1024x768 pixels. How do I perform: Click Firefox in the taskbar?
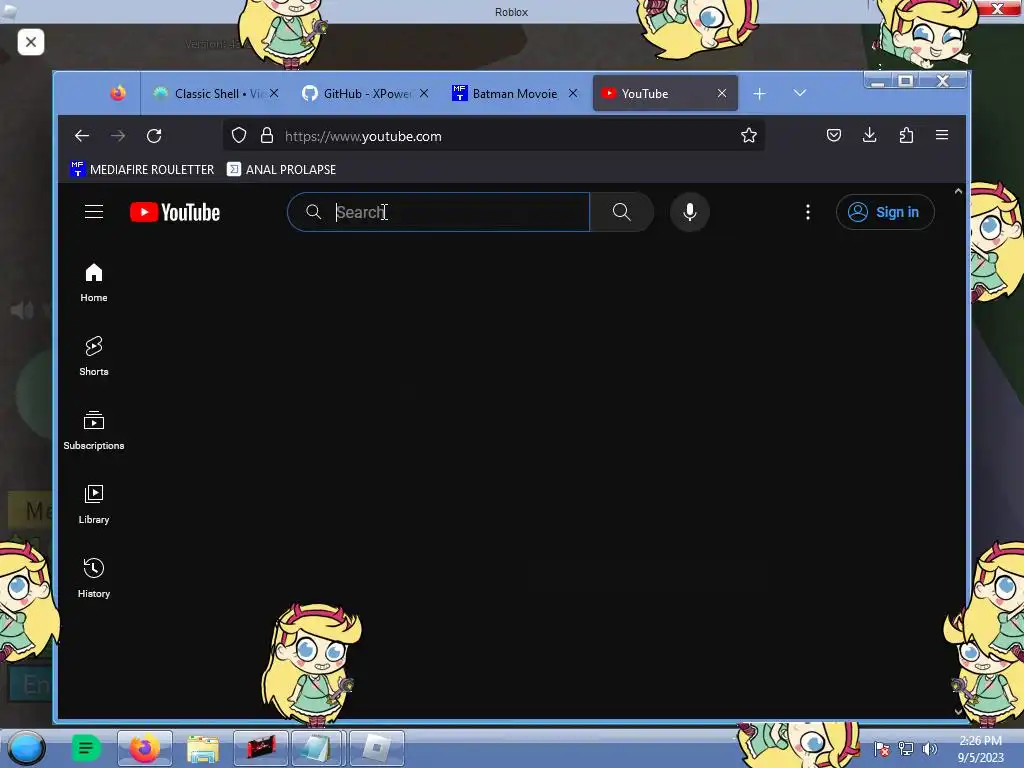coord(145,748)
